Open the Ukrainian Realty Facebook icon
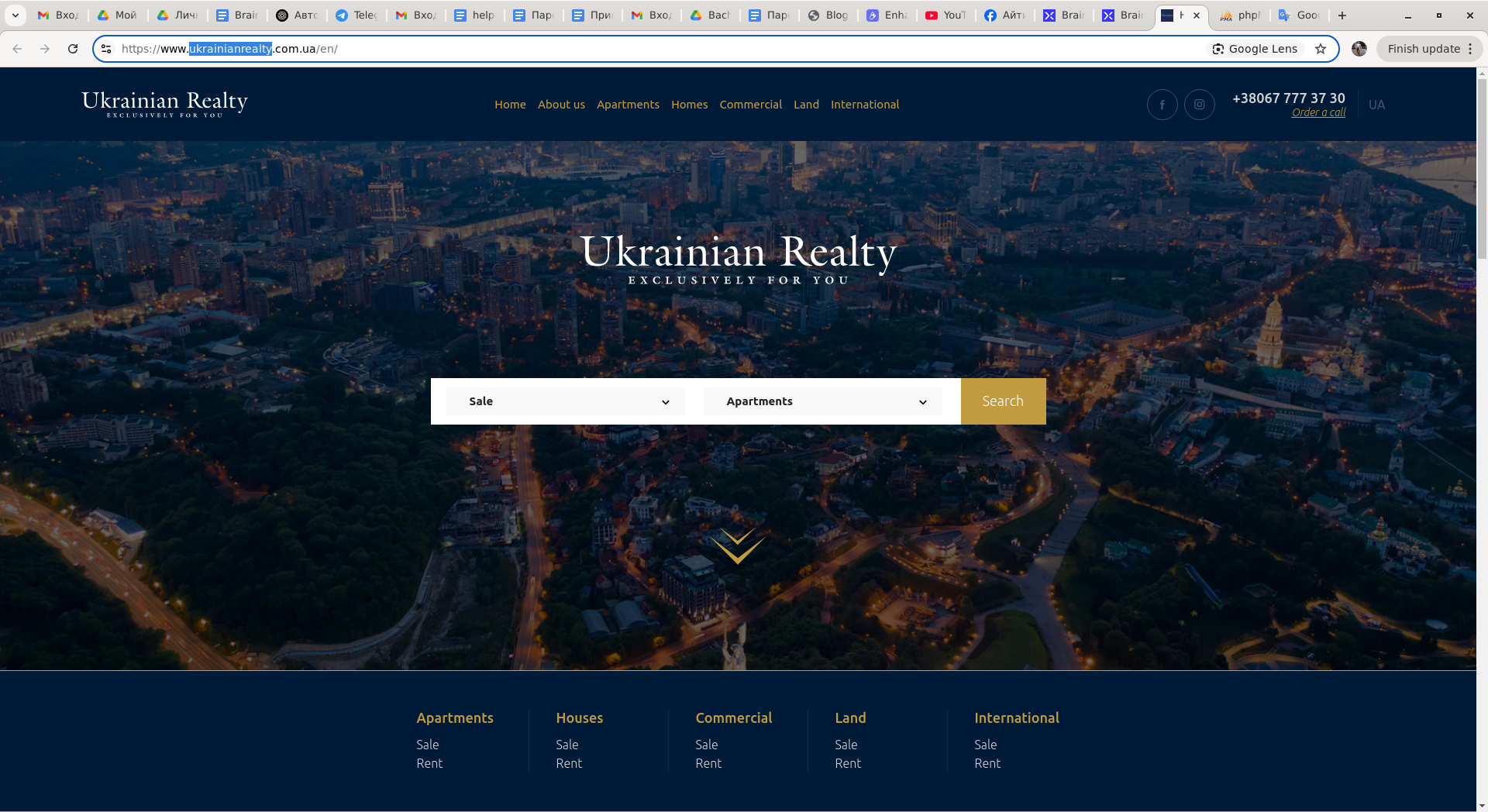Image resolution: width=1488 pixels, height=812 pixels. (1162, 104)
